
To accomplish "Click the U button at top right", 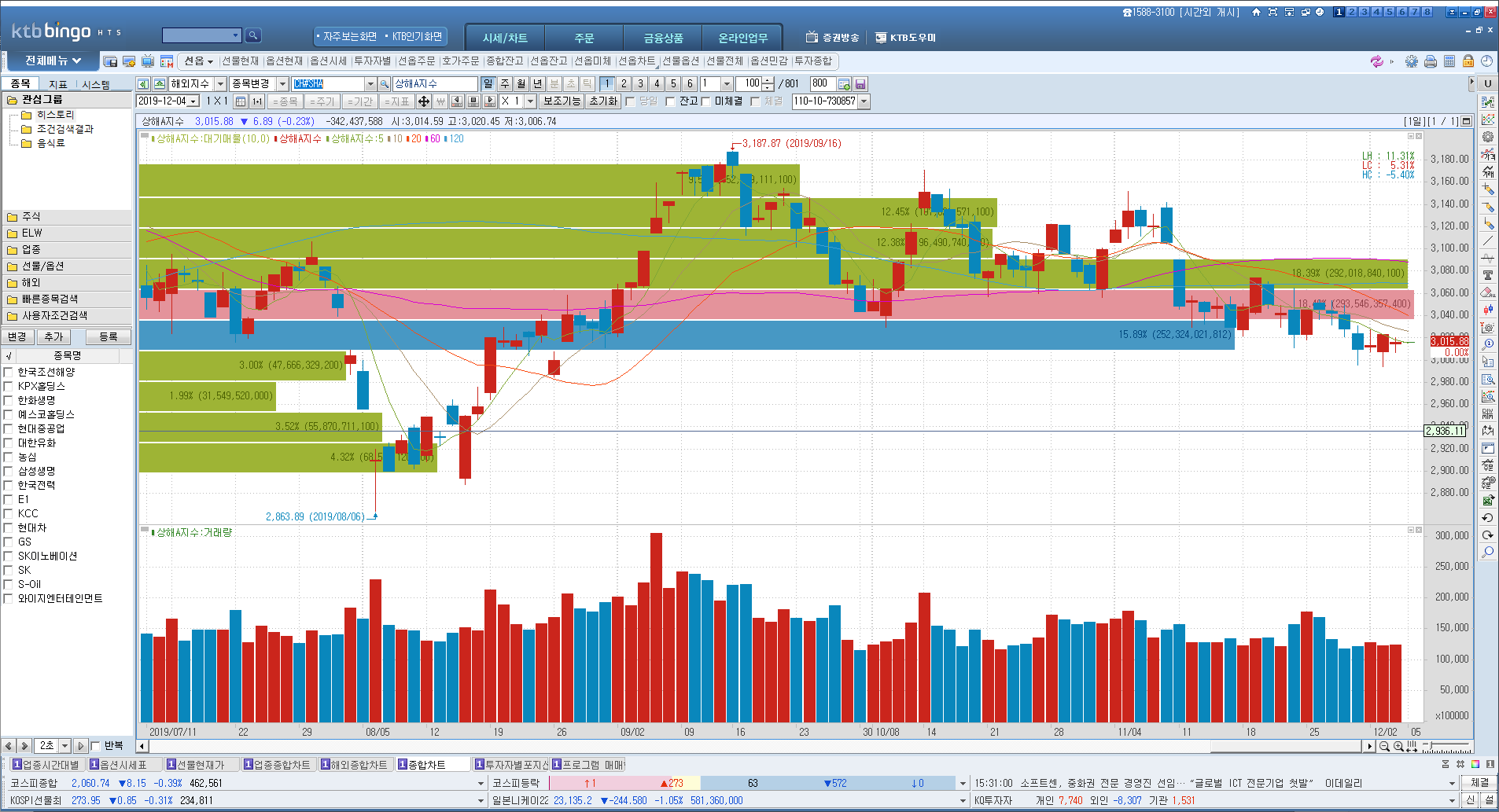I will [x=1487, y=84].
